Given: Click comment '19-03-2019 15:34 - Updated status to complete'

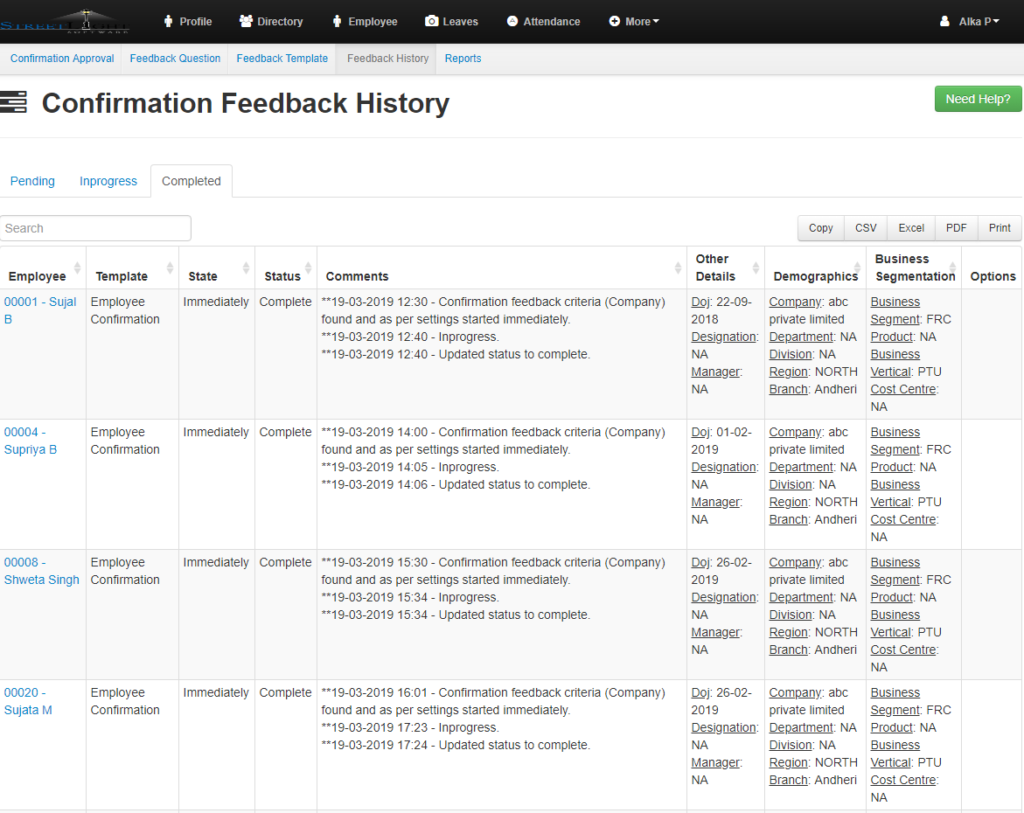Looking at the screenshot, I should pos(456,614).
